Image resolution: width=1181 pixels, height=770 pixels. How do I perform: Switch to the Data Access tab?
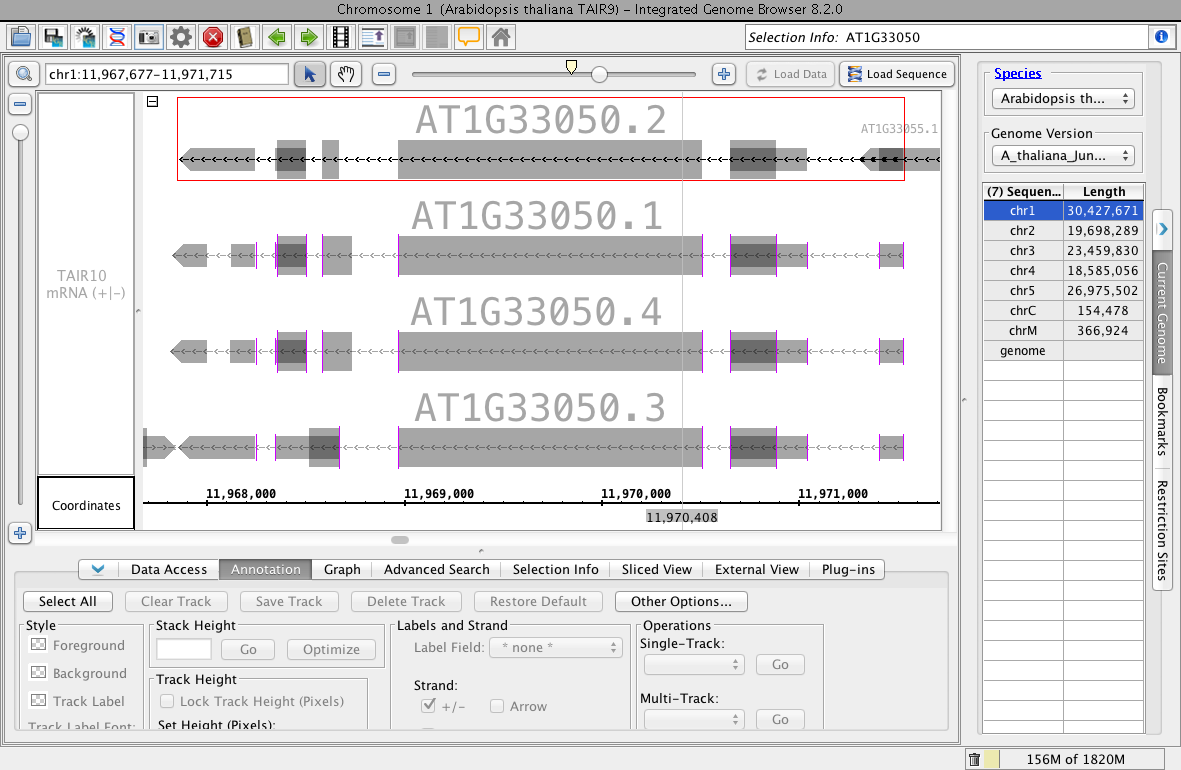pyautogui.click(x=168, y=569)
